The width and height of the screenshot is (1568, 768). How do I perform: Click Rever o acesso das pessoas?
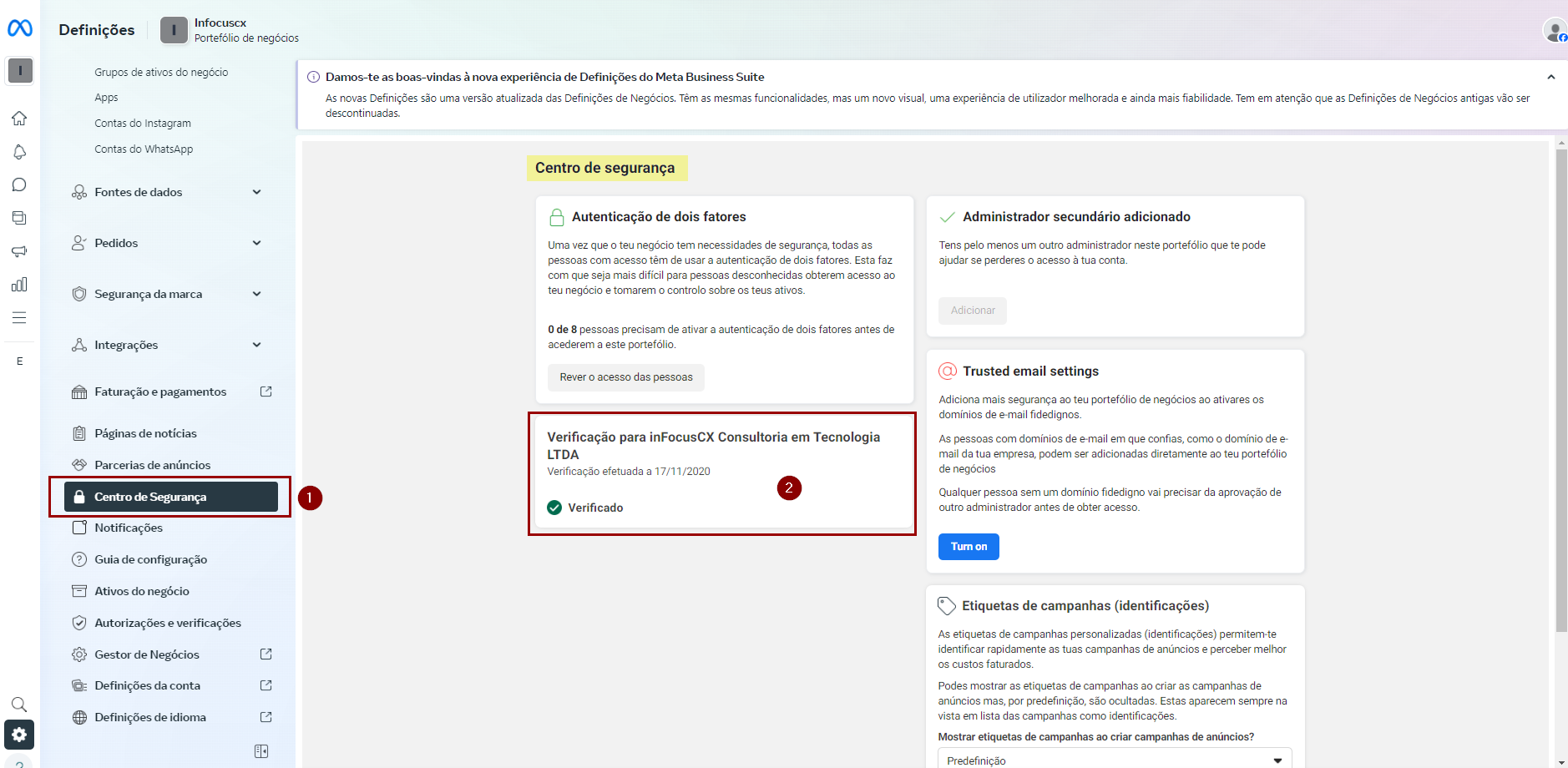pos(625,377)
